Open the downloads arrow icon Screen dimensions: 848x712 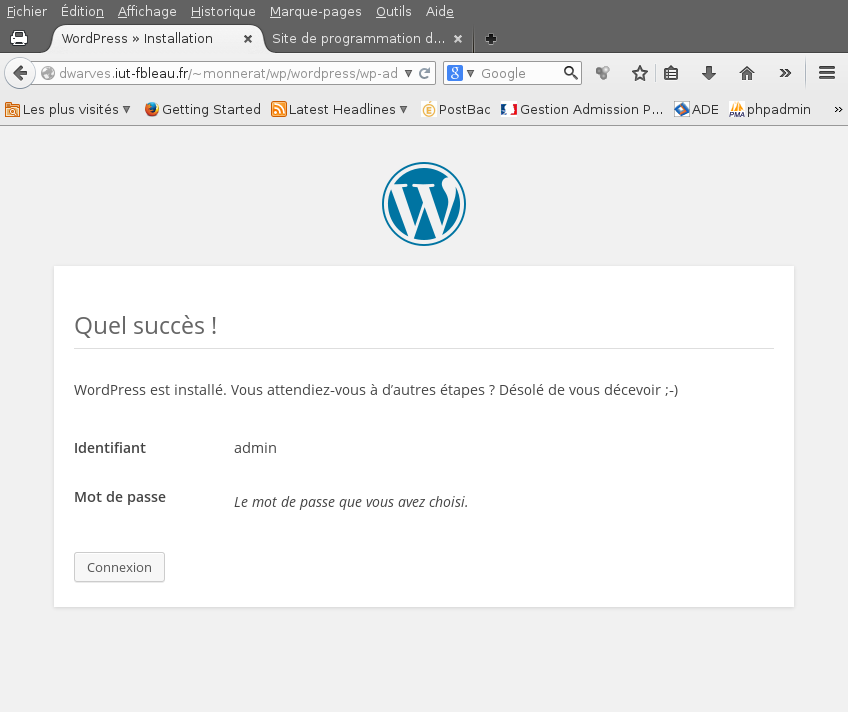708,73
